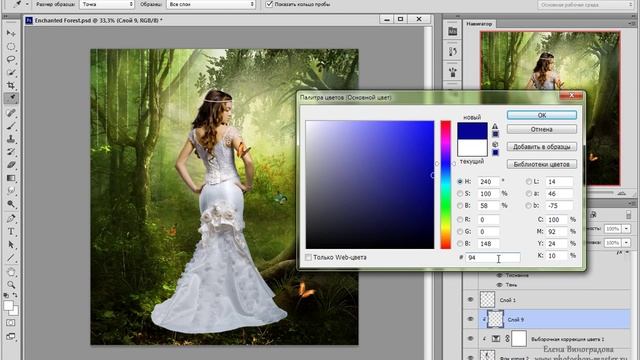The width and height of the screenshot is (640, 360).
Task: Open the layer opacity dropdown arrow
Action: pos(626,229)
